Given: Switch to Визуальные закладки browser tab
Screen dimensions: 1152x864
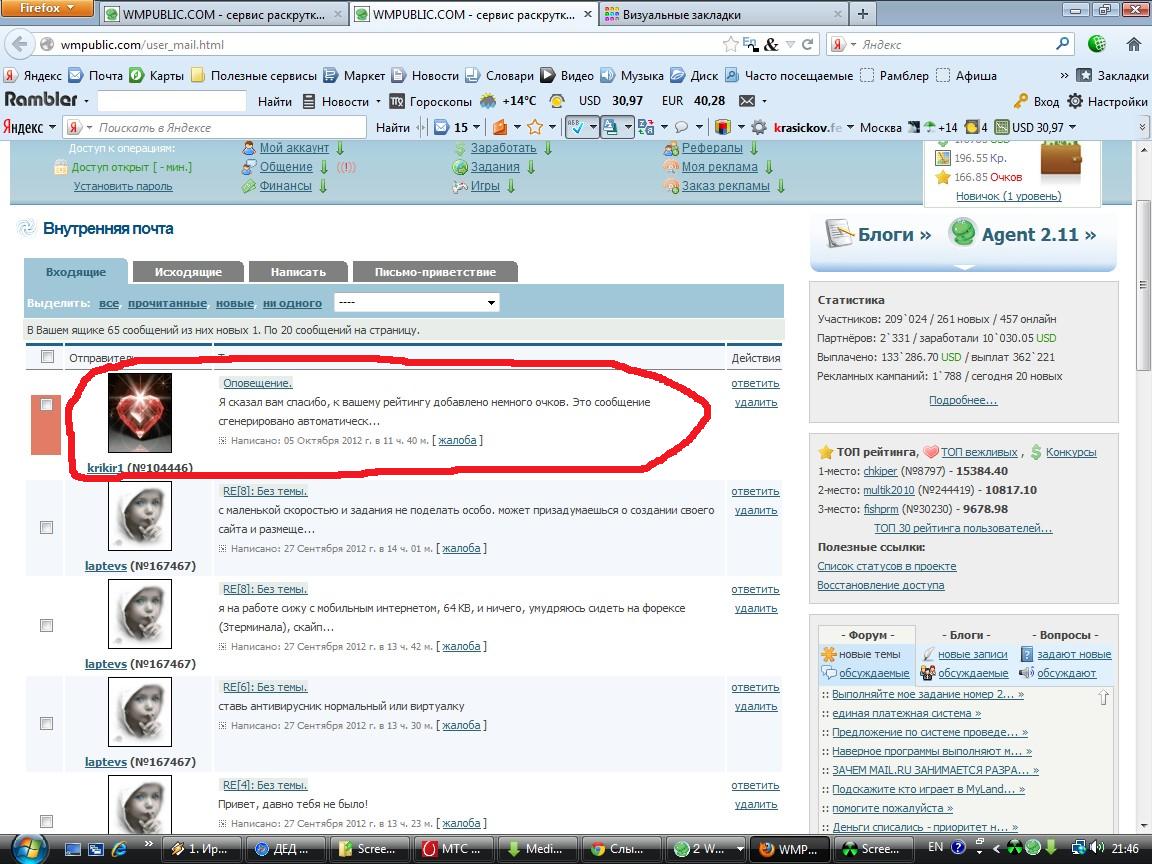Looking at the screenshot, I should tap(722, 14).
